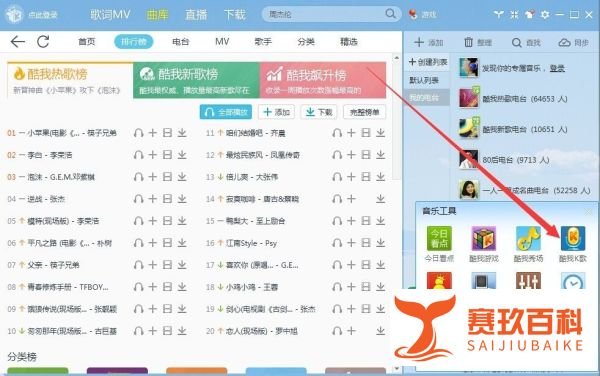Switch to the 歌词MV tab
The width and height of the screenshot is (600, 376).
(110, 15)
